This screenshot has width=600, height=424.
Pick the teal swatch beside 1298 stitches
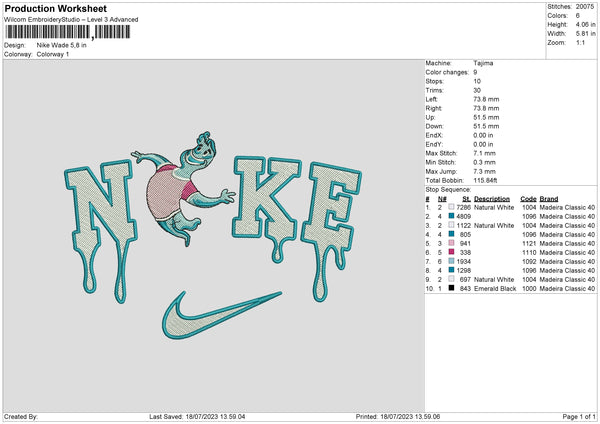coord(452,270)
